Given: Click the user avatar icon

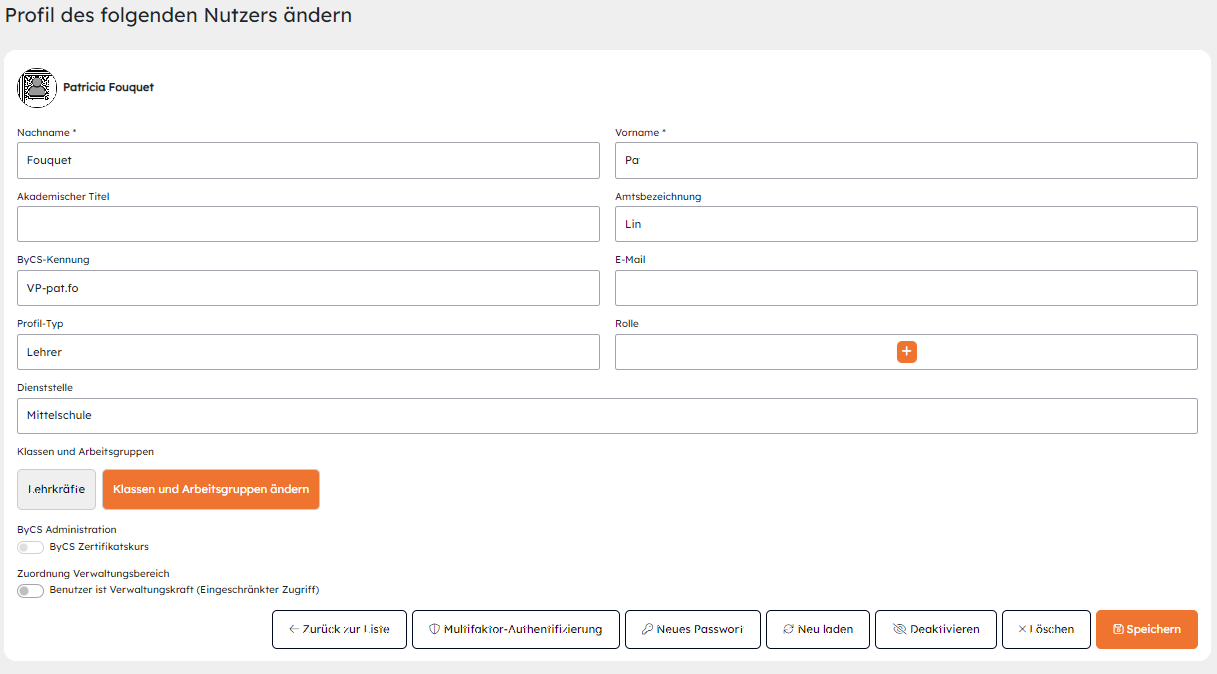Looking at the screenshot, I should (37, 88).
